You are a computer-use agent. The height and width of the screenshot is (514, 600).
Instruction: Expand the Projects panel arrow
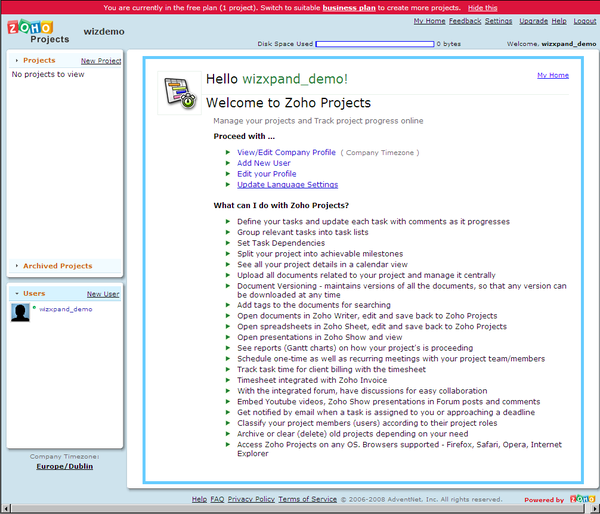[17, 60]
